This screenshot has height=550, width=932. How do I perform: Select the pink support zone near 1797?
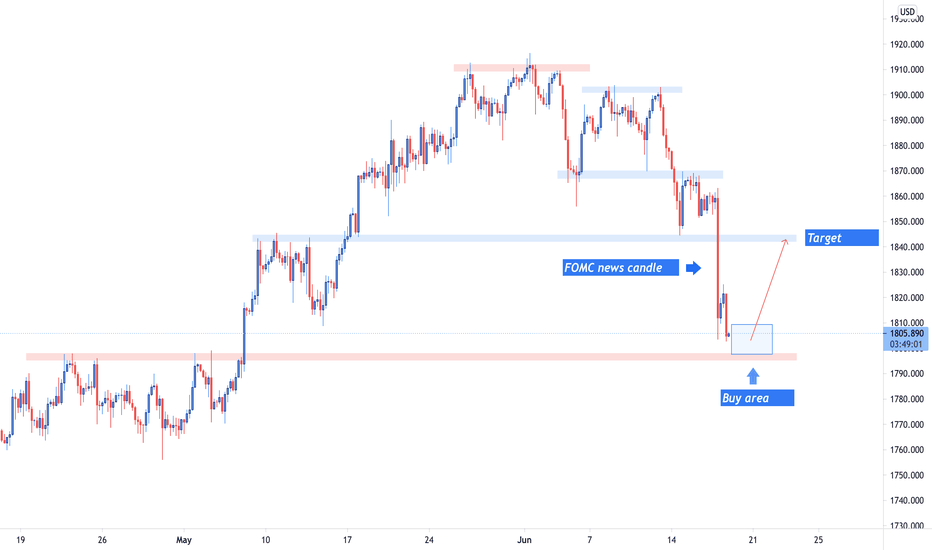point(411,357)
